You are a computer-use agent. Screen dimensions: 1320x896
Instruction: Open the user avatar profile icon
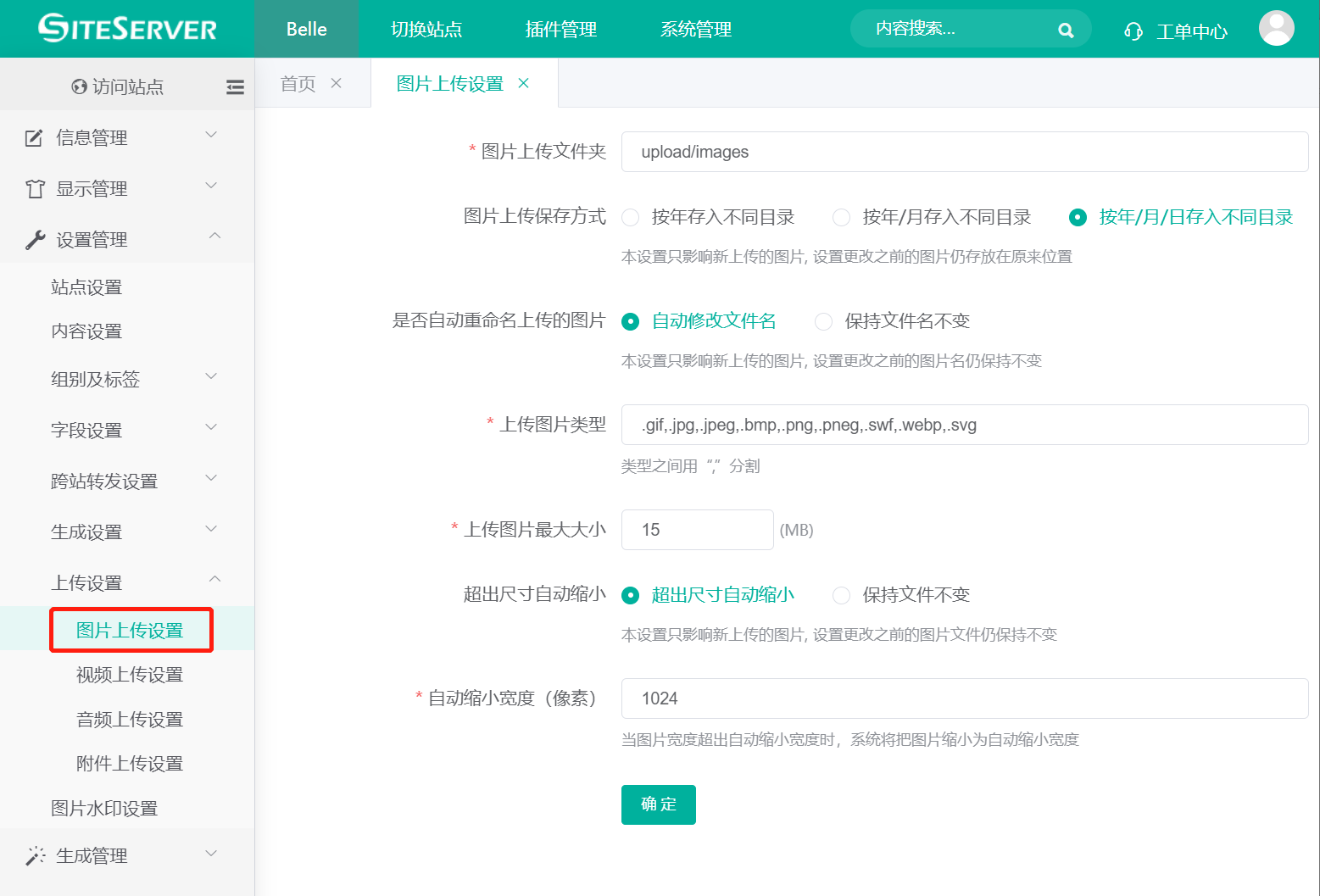[1277, 28]
